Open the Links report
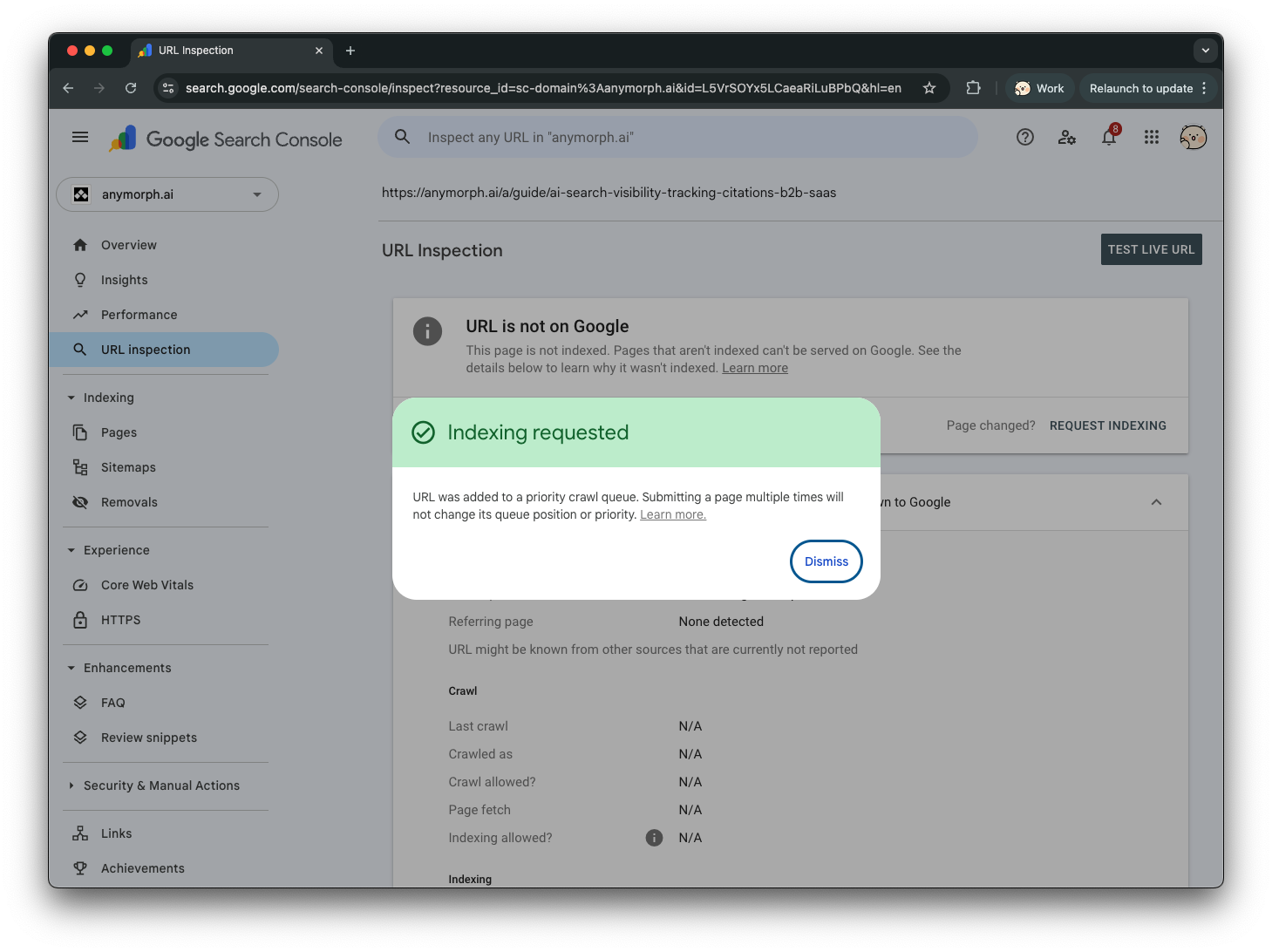Image resolution: width=1272 pixels, height=952 pixels. (115, 833)
